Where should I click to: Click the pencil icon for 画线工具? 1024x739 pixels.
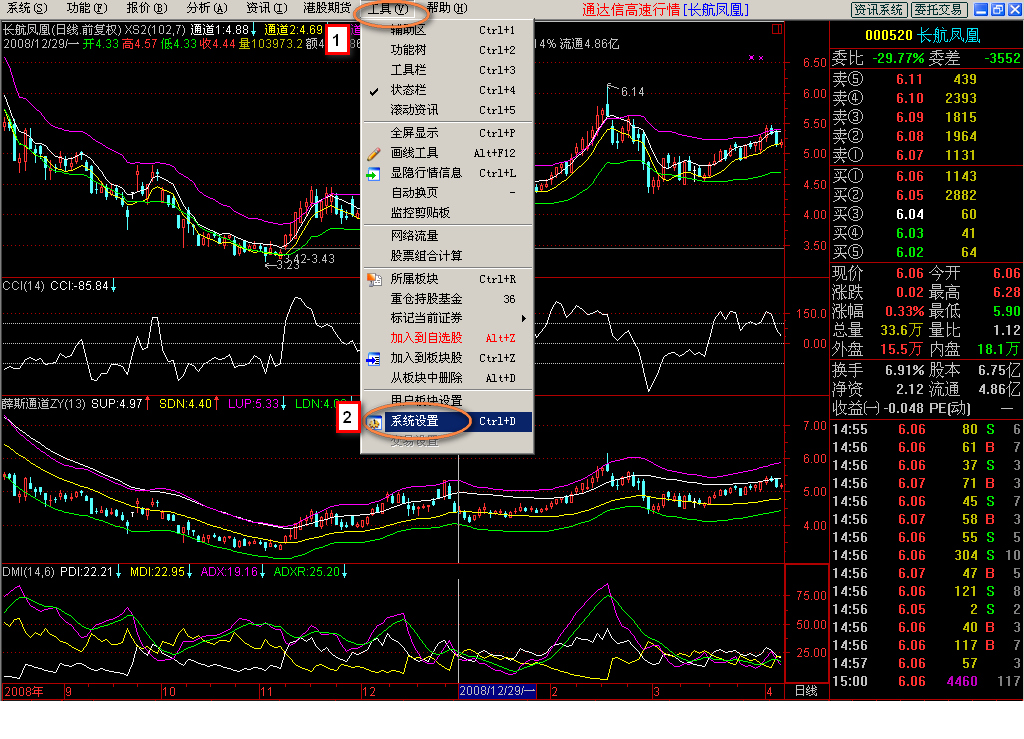pos(374,154)
